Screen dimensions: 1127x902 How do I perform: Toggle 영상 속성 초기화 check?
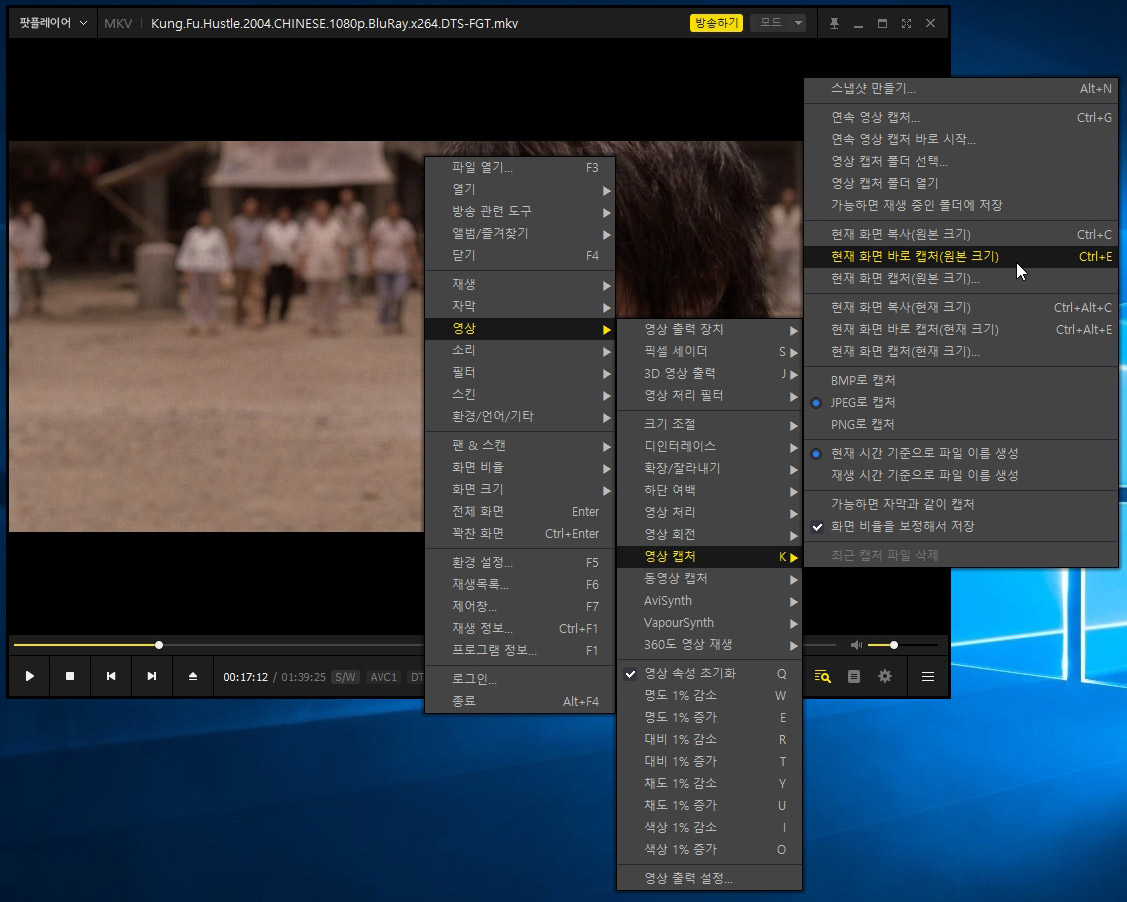[709, 673]
